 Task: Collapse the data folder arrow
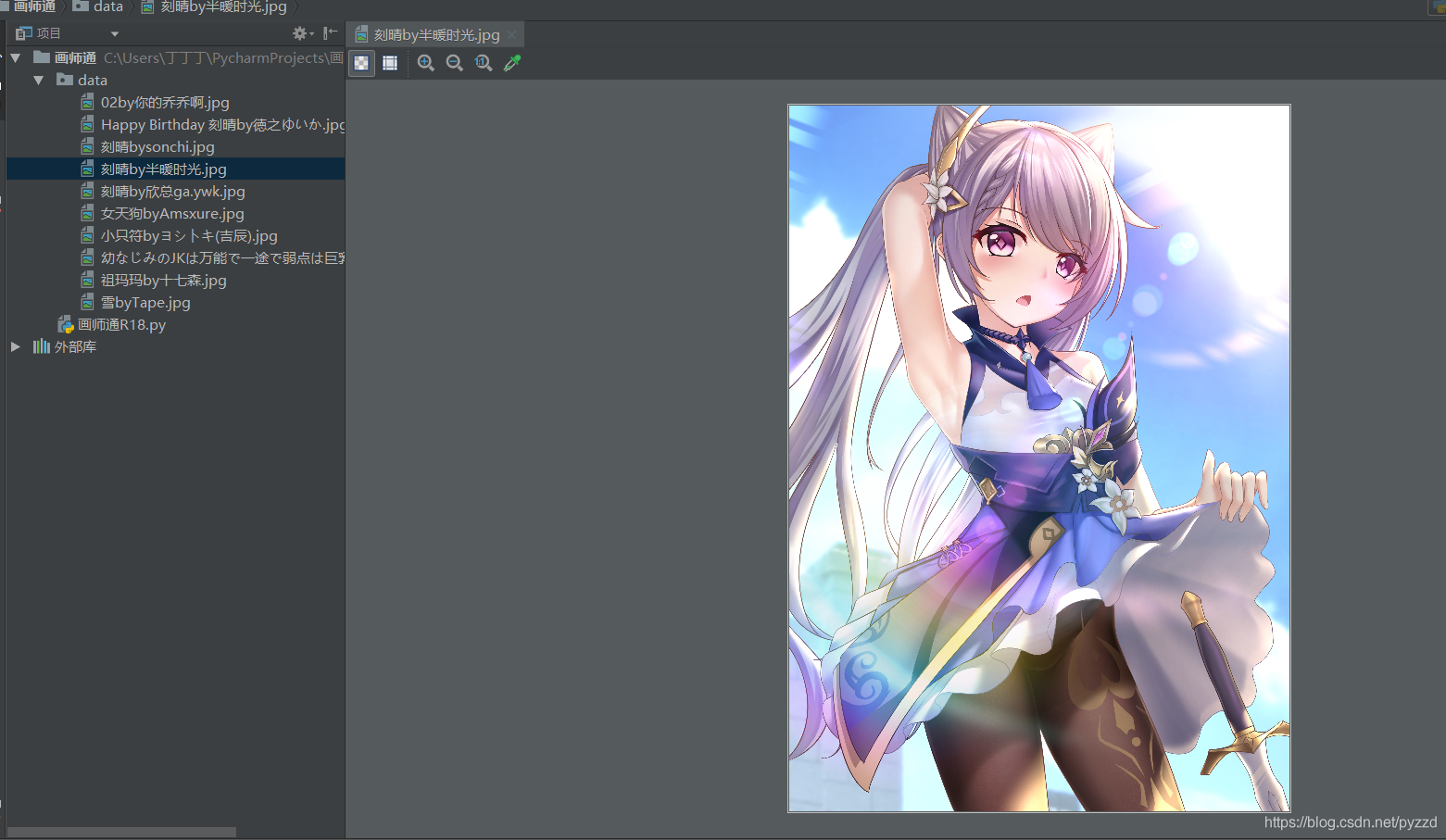pyautogui.click(x=39, y=80)
